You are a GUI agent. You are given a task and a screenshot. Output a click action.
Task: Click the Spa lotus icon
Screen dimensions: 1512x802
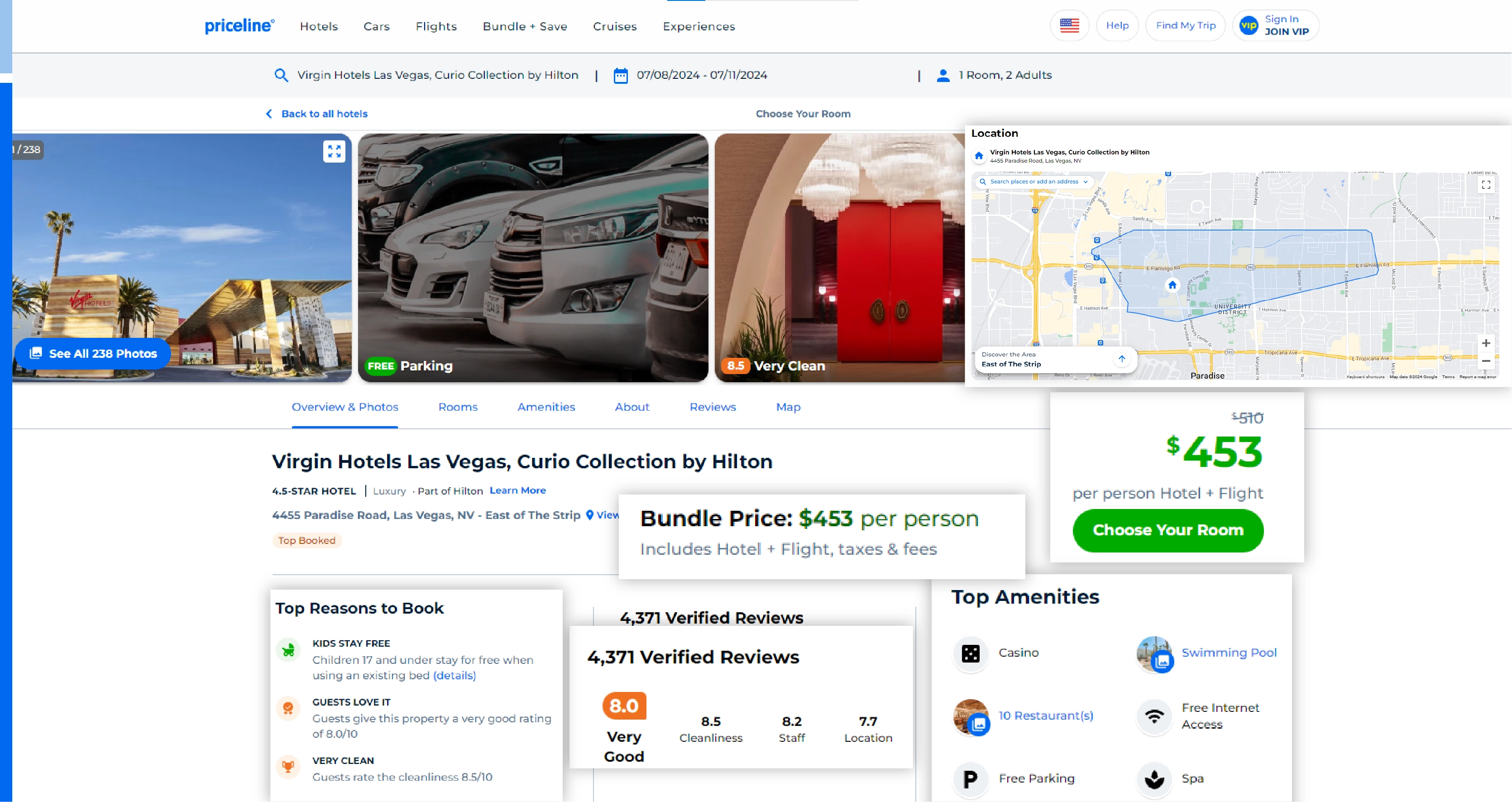(x=1154, y=779)
